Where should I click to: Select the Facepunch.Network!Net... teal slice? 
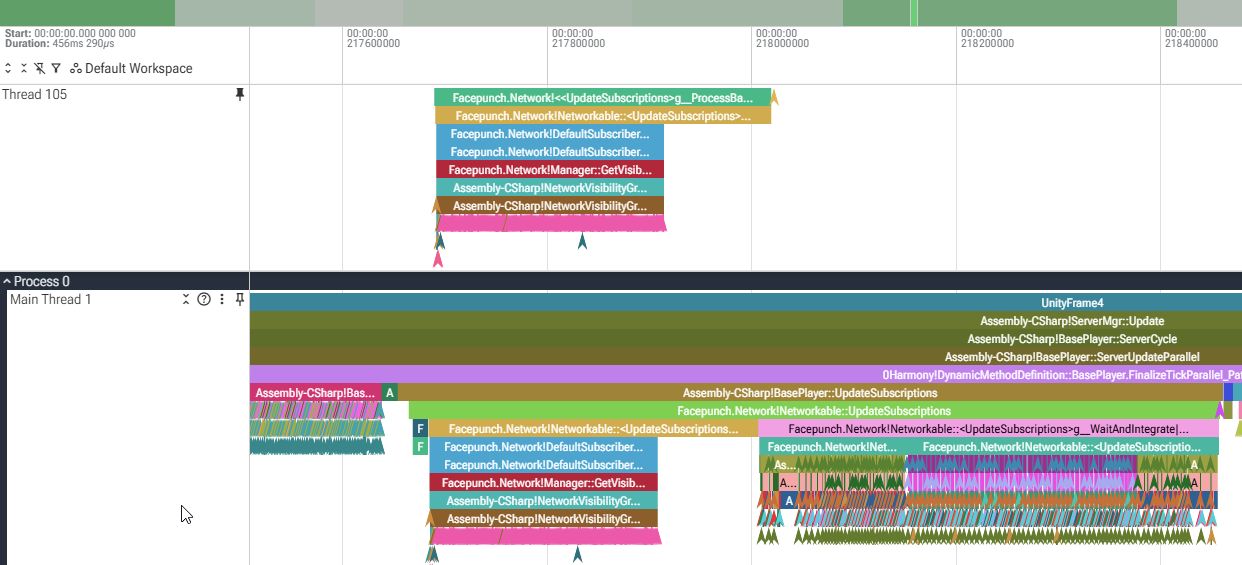click(x=832, y=447)
